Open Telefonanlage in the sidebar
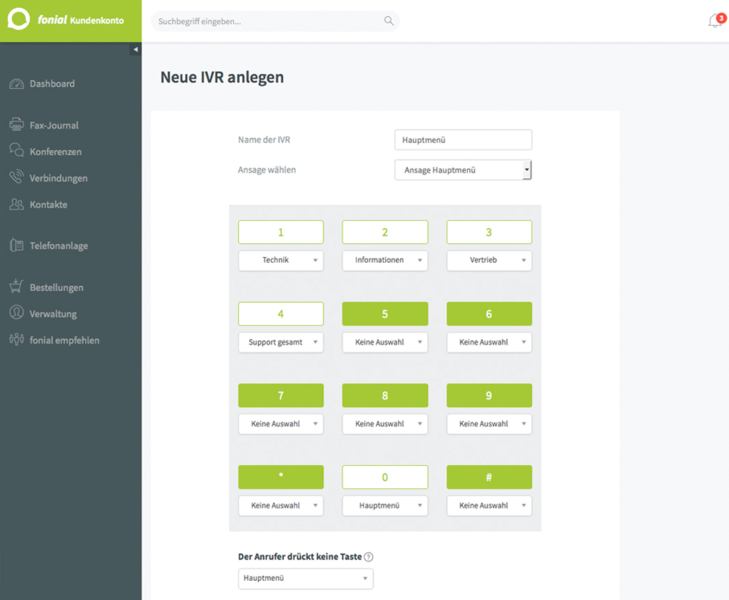Viewport: 729px width, 600px height. click(x=58, y=246)
